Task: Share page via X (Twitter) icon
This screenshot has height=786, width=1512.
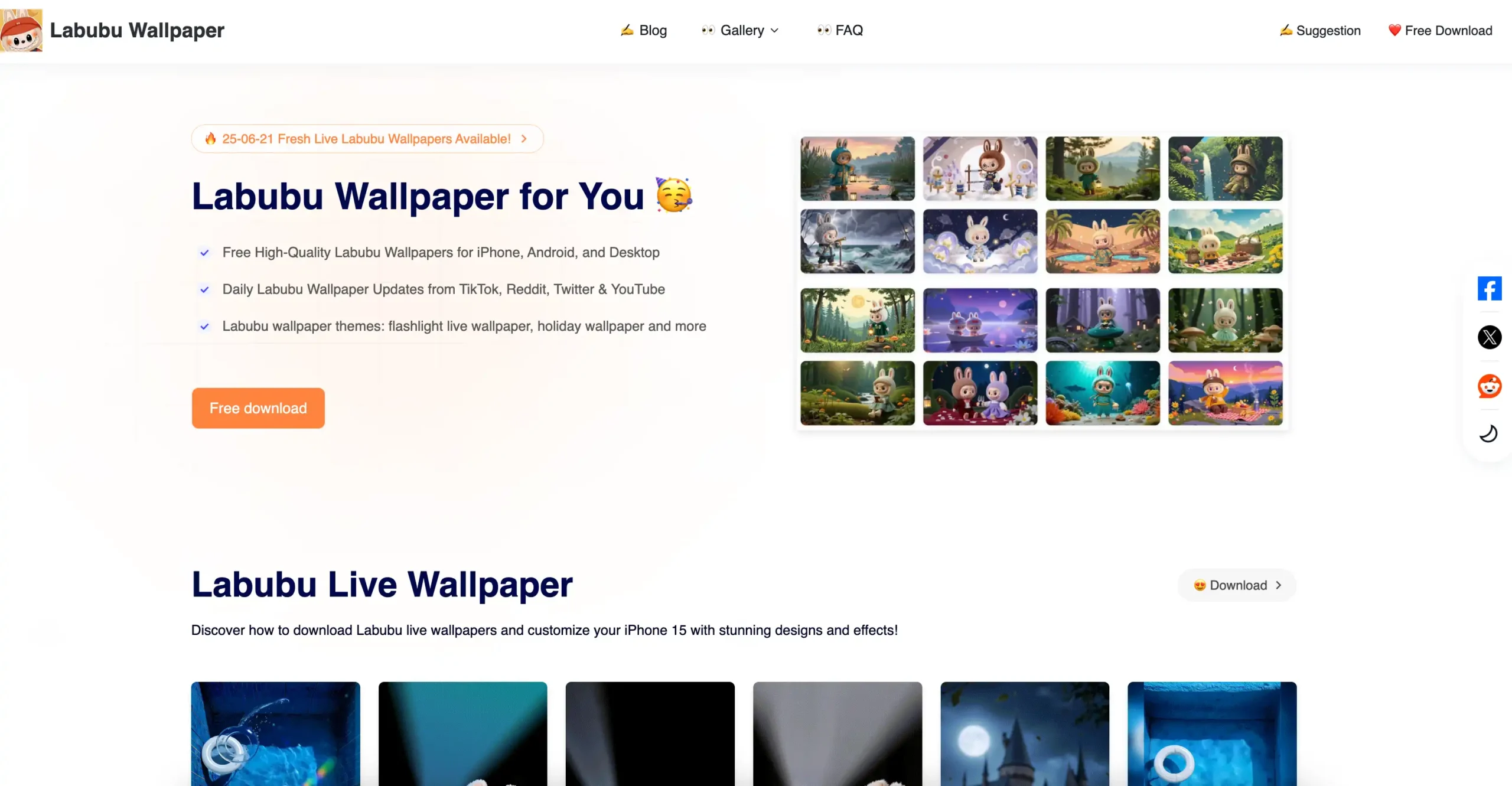Action: click(x=1489, y=337)
